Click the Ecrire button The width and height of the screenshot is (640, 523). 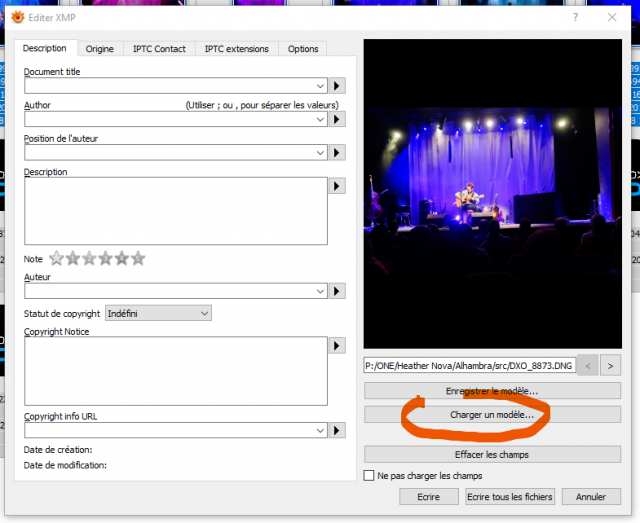429,497
